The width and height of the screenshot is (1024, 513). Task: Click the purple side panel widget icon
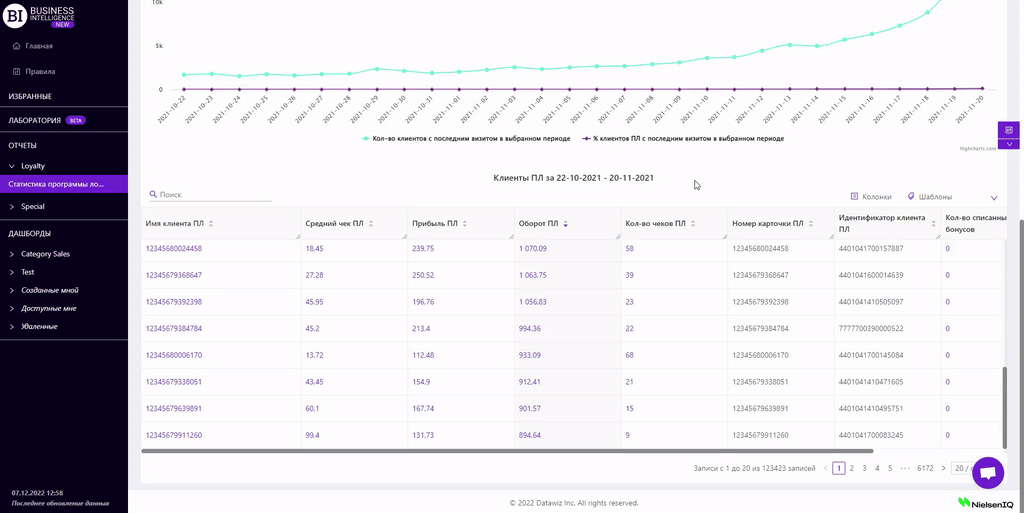click(x=1008, y=130)
